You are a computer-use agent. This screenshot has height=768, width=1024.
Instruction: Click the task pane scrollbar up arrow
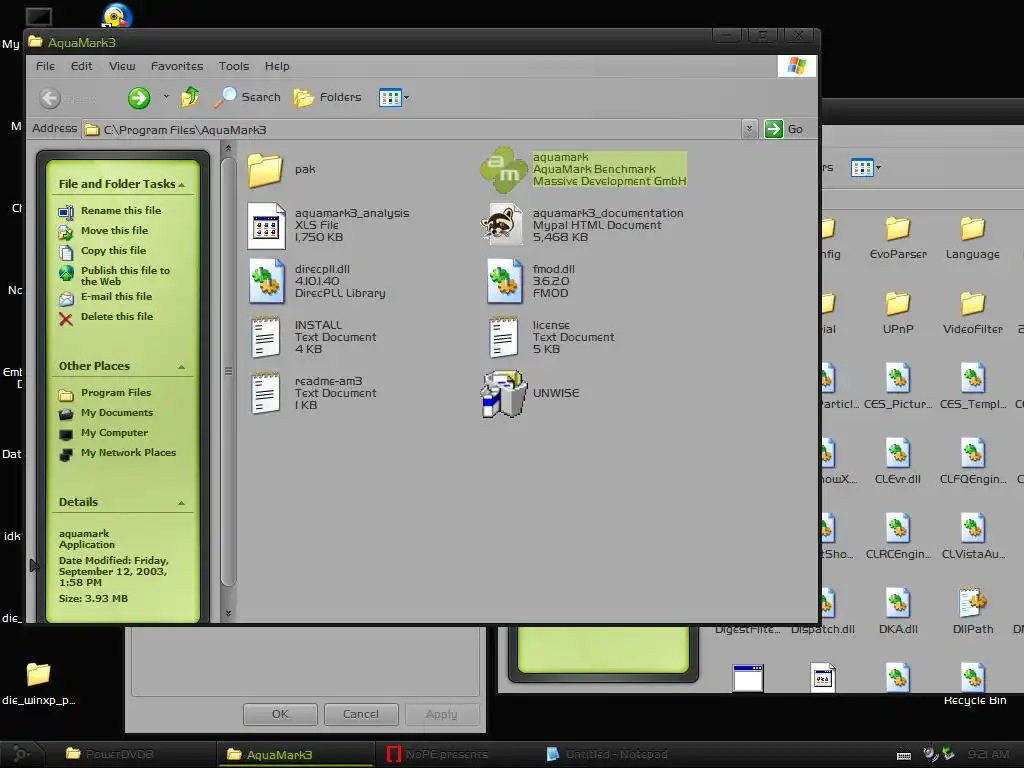click(228, 148)
